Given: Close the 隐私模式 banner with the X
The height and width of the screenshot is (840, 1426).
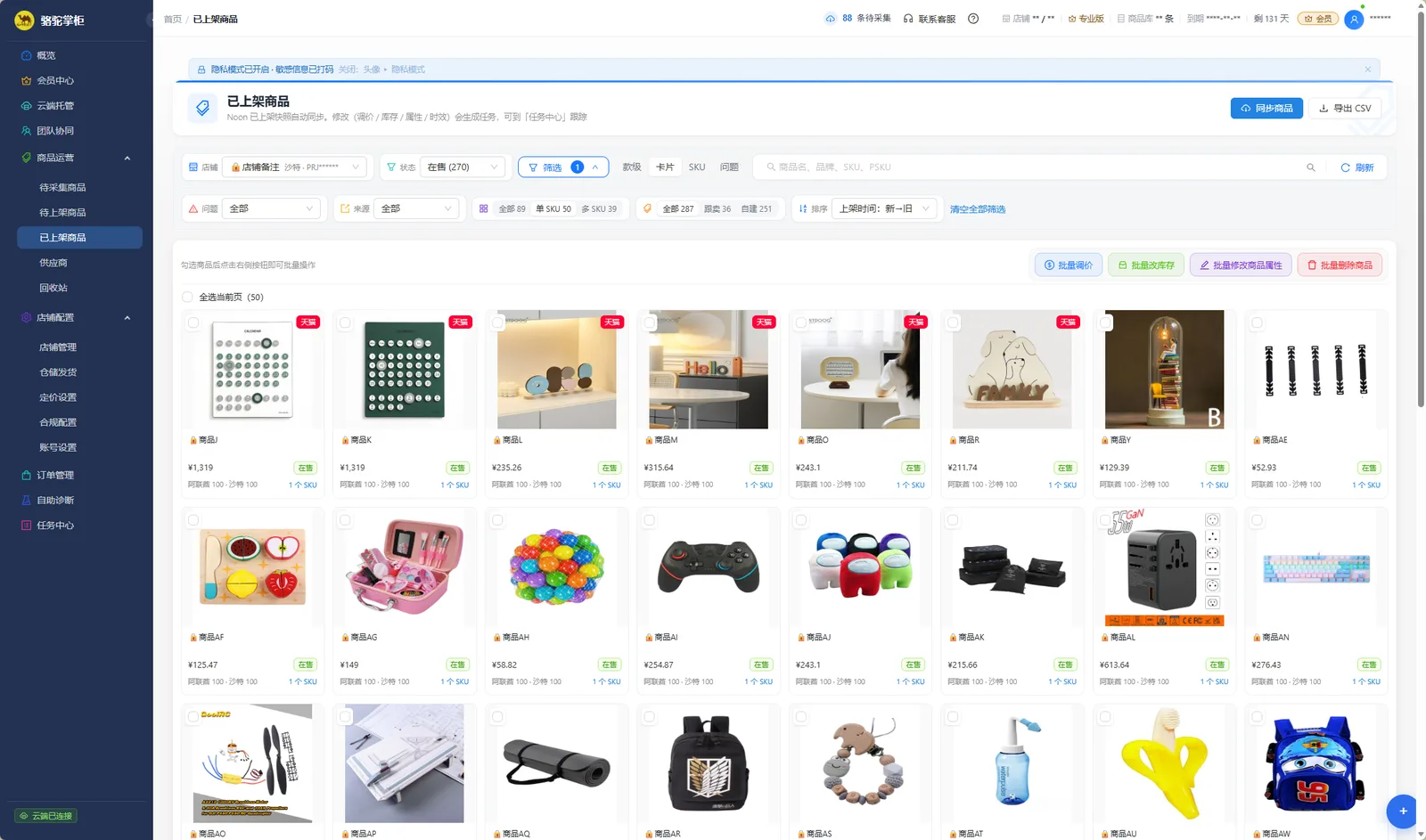Looking at the screenshot, I should tap(1368, 69).
